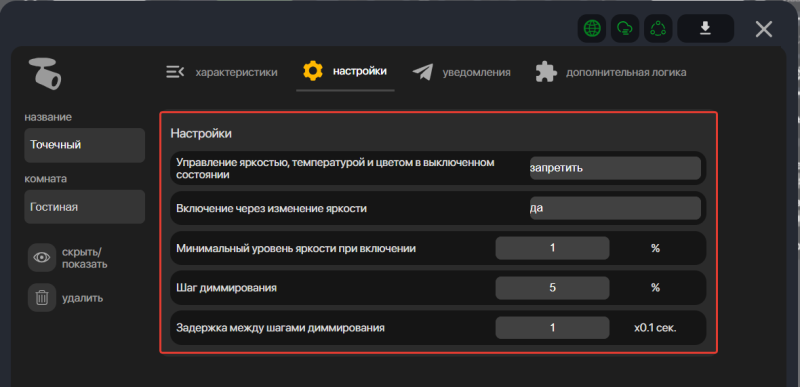Screen dimensions: 800x387
Task: Click the Шаг диммирования label
Action: coord(227,288)
